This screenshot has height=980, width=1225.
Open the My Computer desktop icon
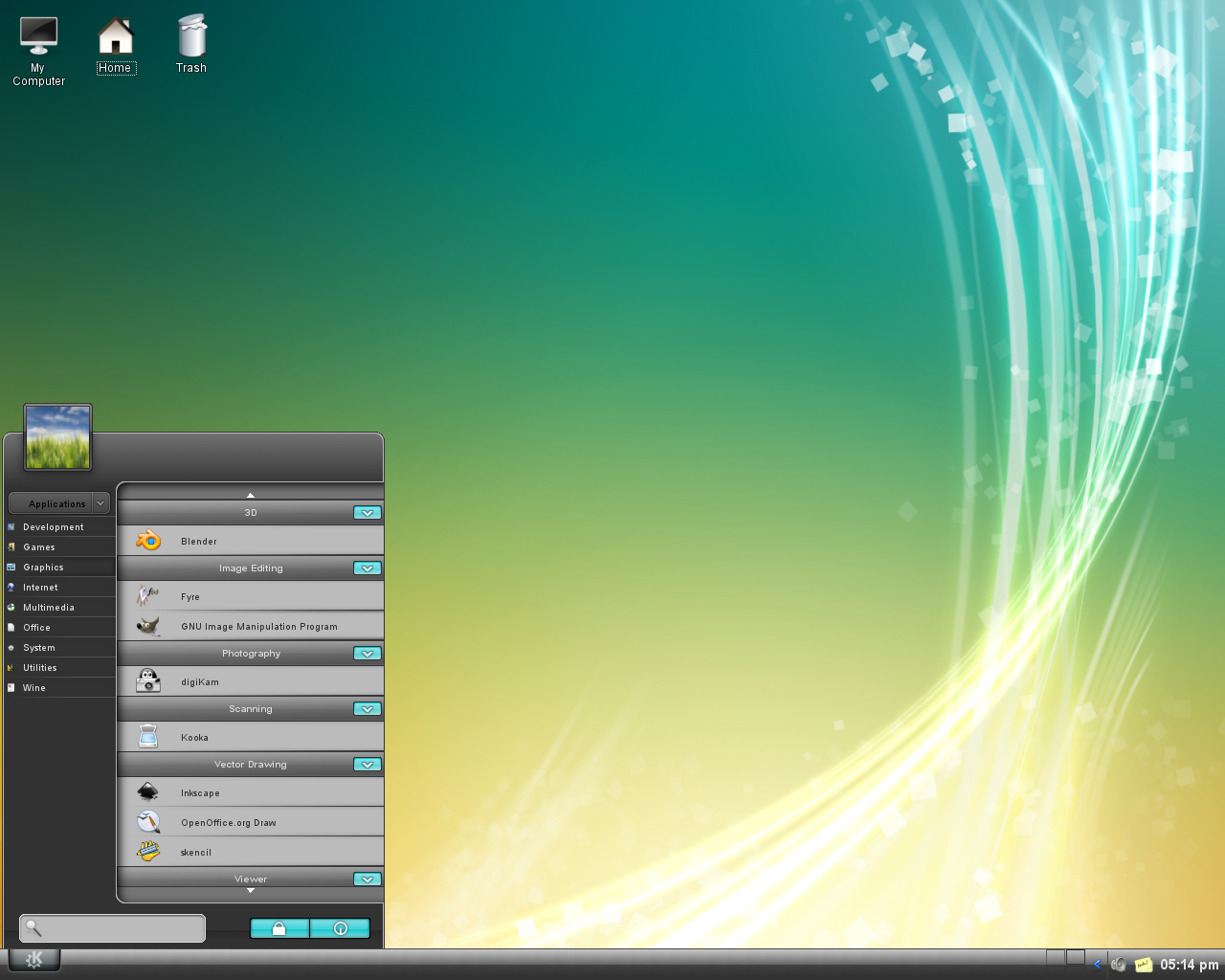pos(39,35)
